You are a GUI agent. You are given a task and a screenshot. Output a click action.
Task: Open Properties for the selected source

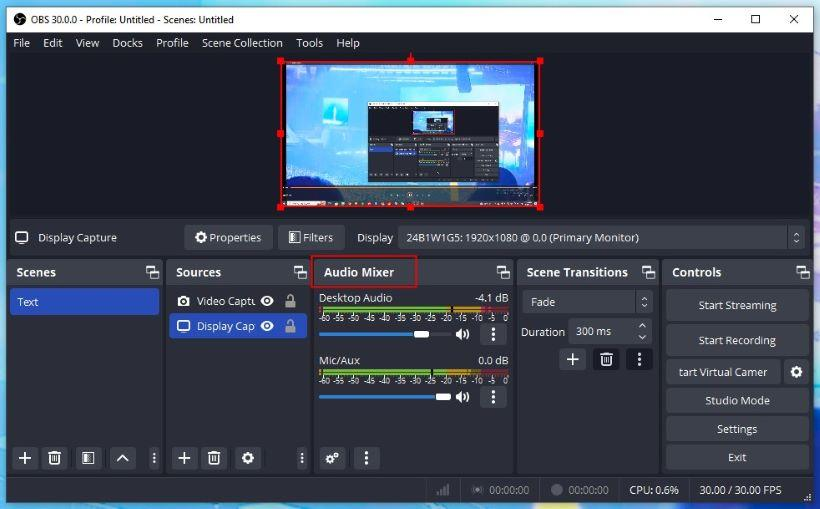pos(228,237)
